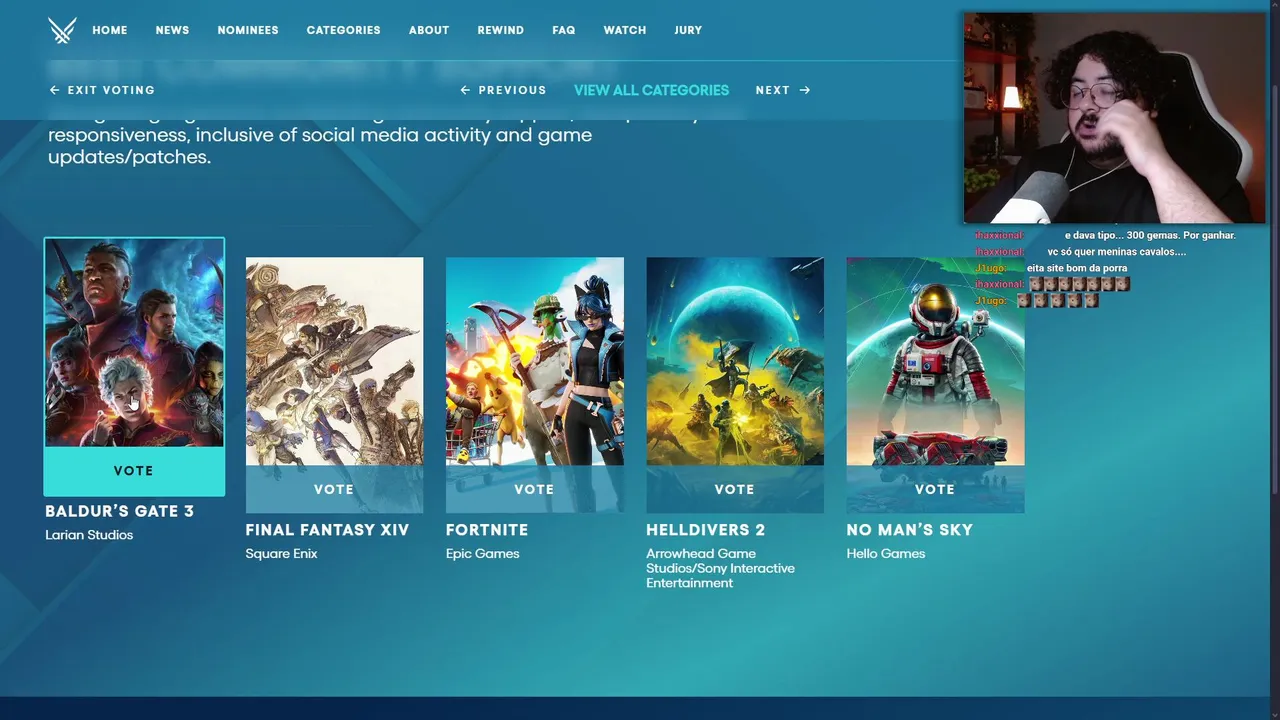
Task: Vote for Baldur's Gate 3
Action: point(134,471)
